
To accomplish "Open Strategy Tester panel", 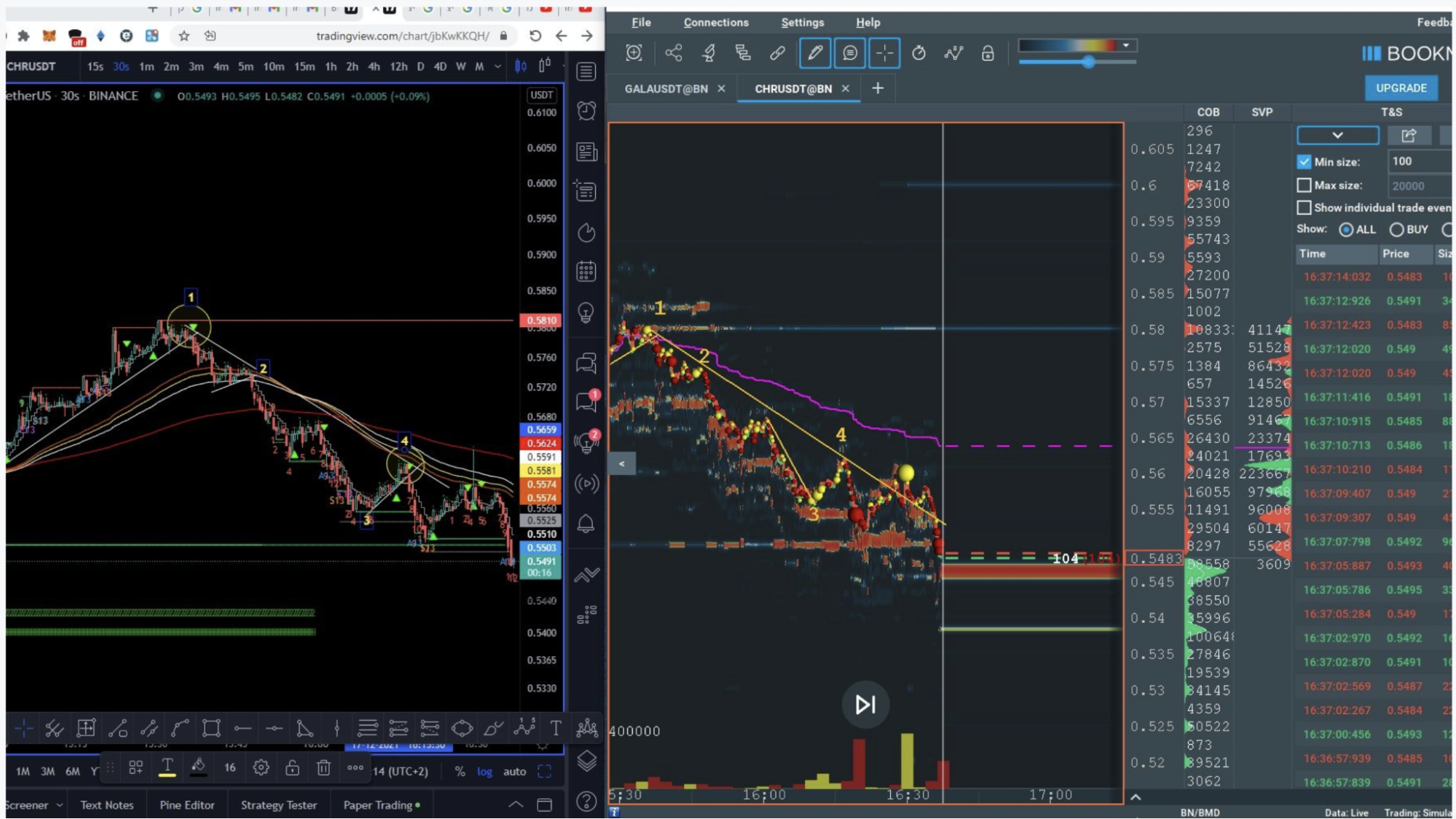I will click(279, 805).
